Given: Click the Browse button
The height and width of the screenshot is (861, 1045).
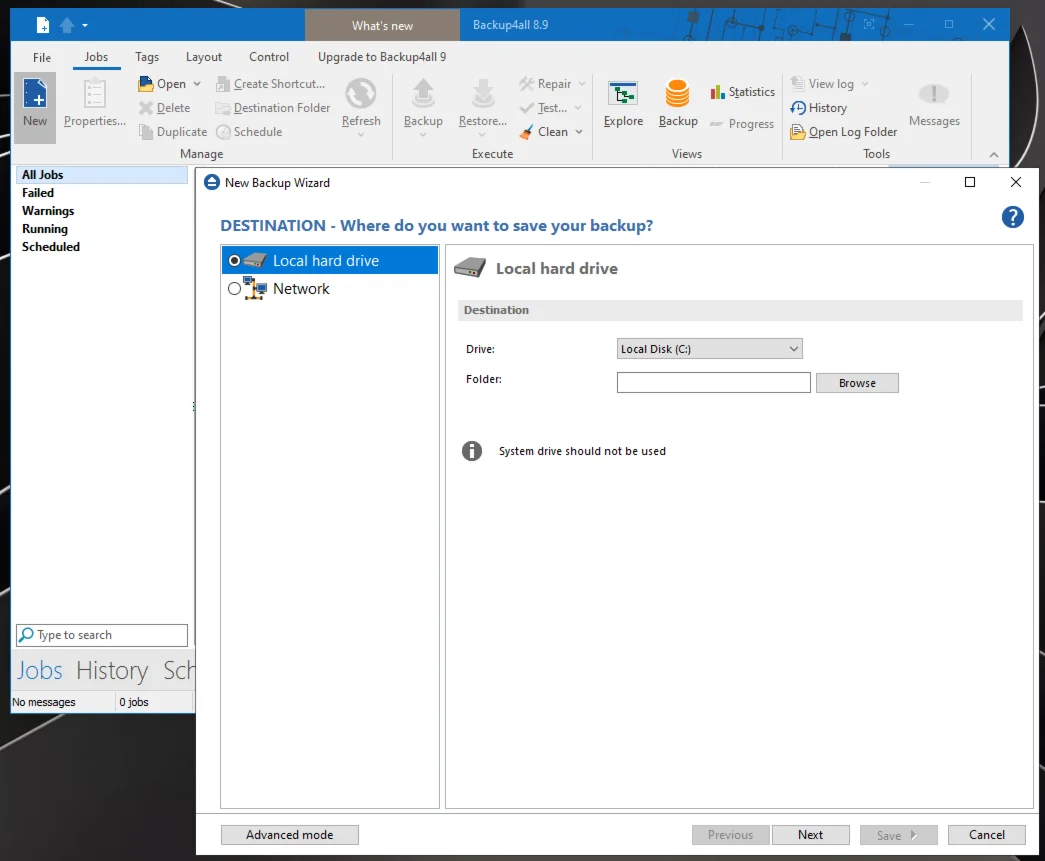Looking at the screenshot, I should tap(857, 383).
